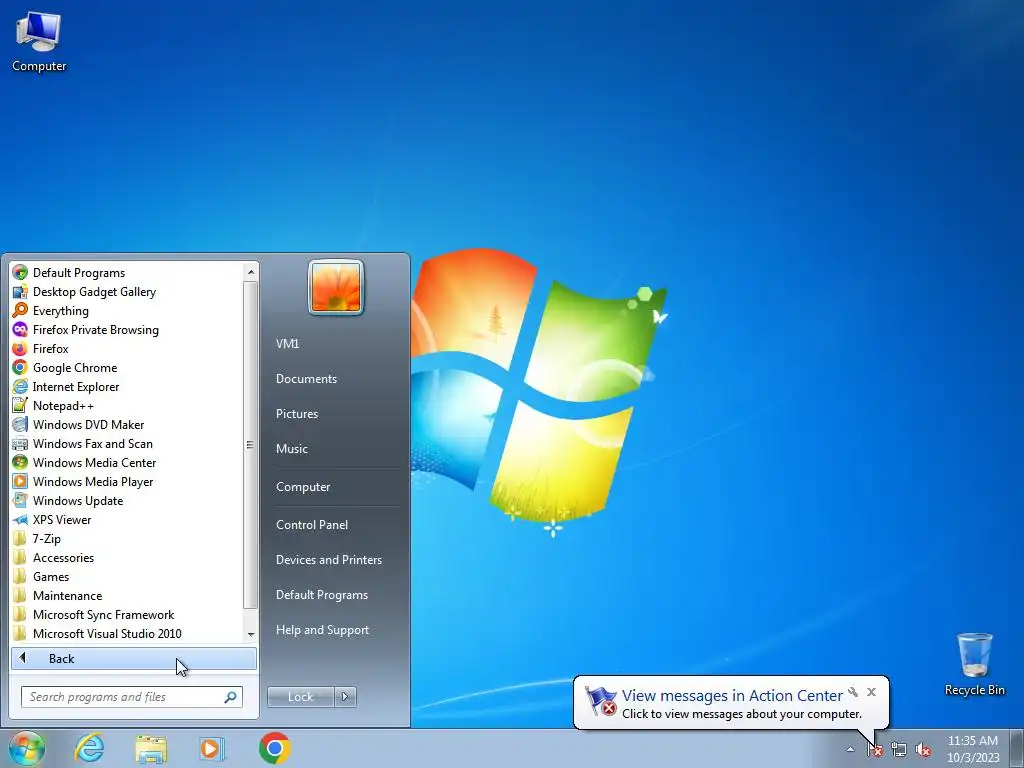Open Internet Explorer from taskbar

click(x=89, y=748)
